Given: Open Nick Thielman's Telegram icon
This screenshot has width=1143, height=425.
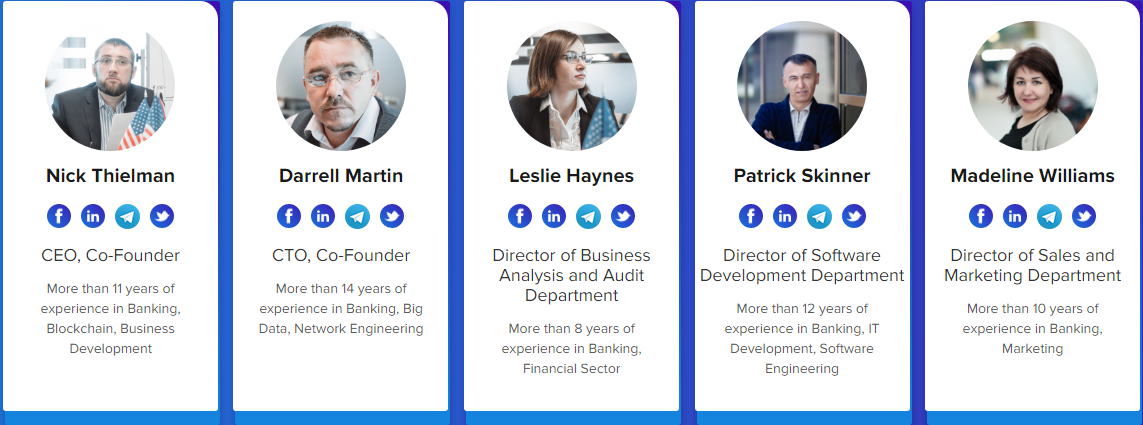Looking at the screenshot, I should click(x=127, y=216).
